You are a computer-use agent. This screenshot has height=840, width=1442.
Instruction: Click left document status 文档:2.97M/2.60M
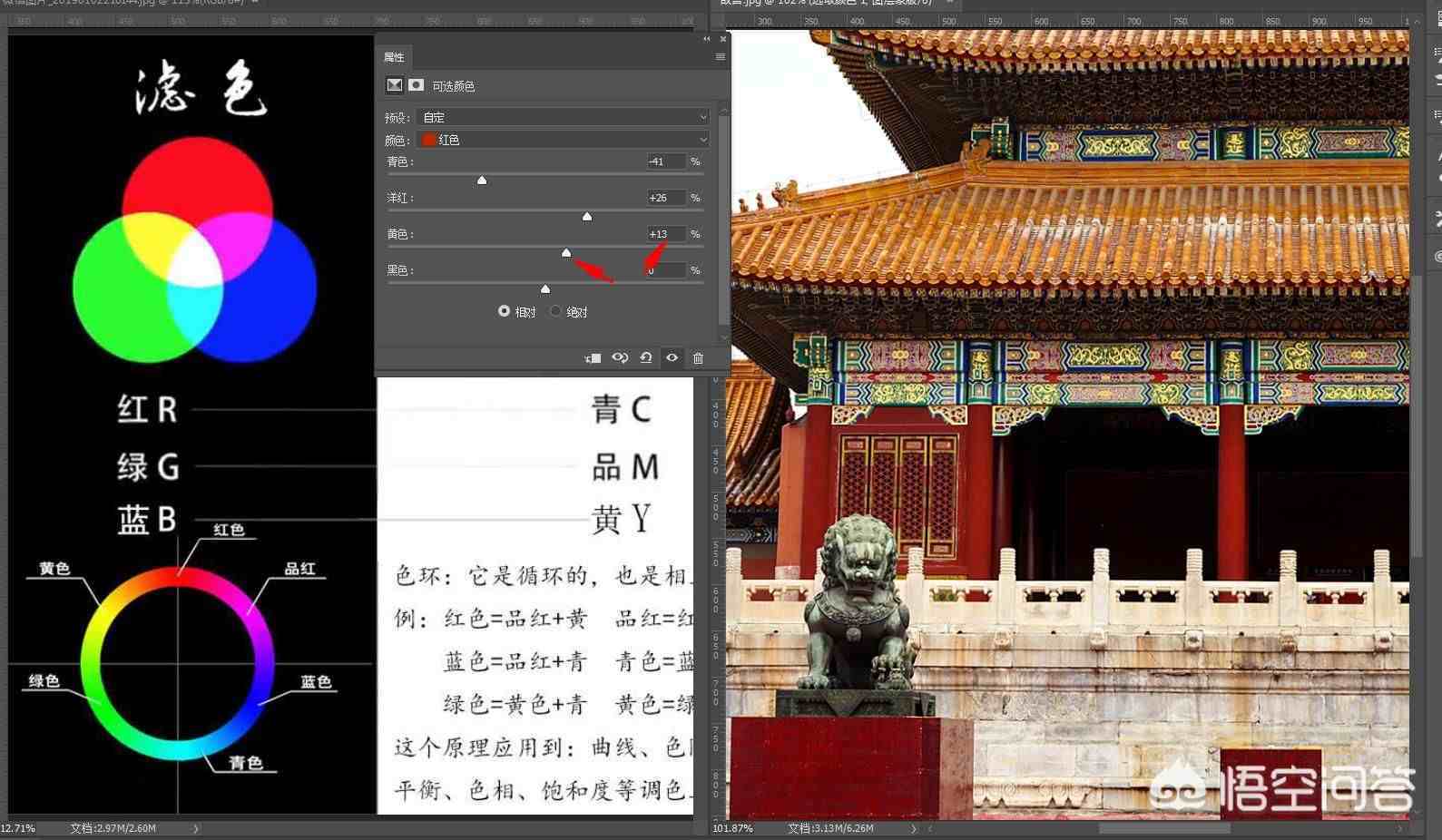[x=113, y=828]
